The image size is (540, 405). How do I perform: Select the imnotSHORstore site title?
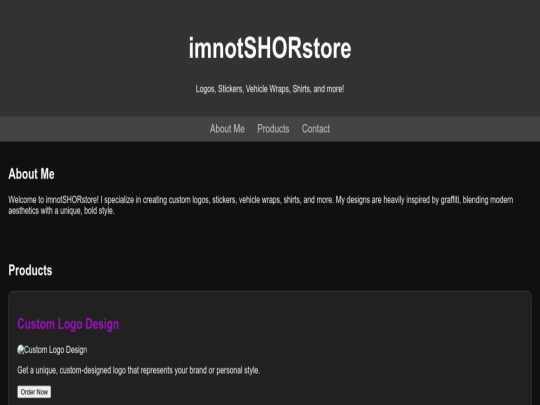pyautogui.click(x=270, y=49)
